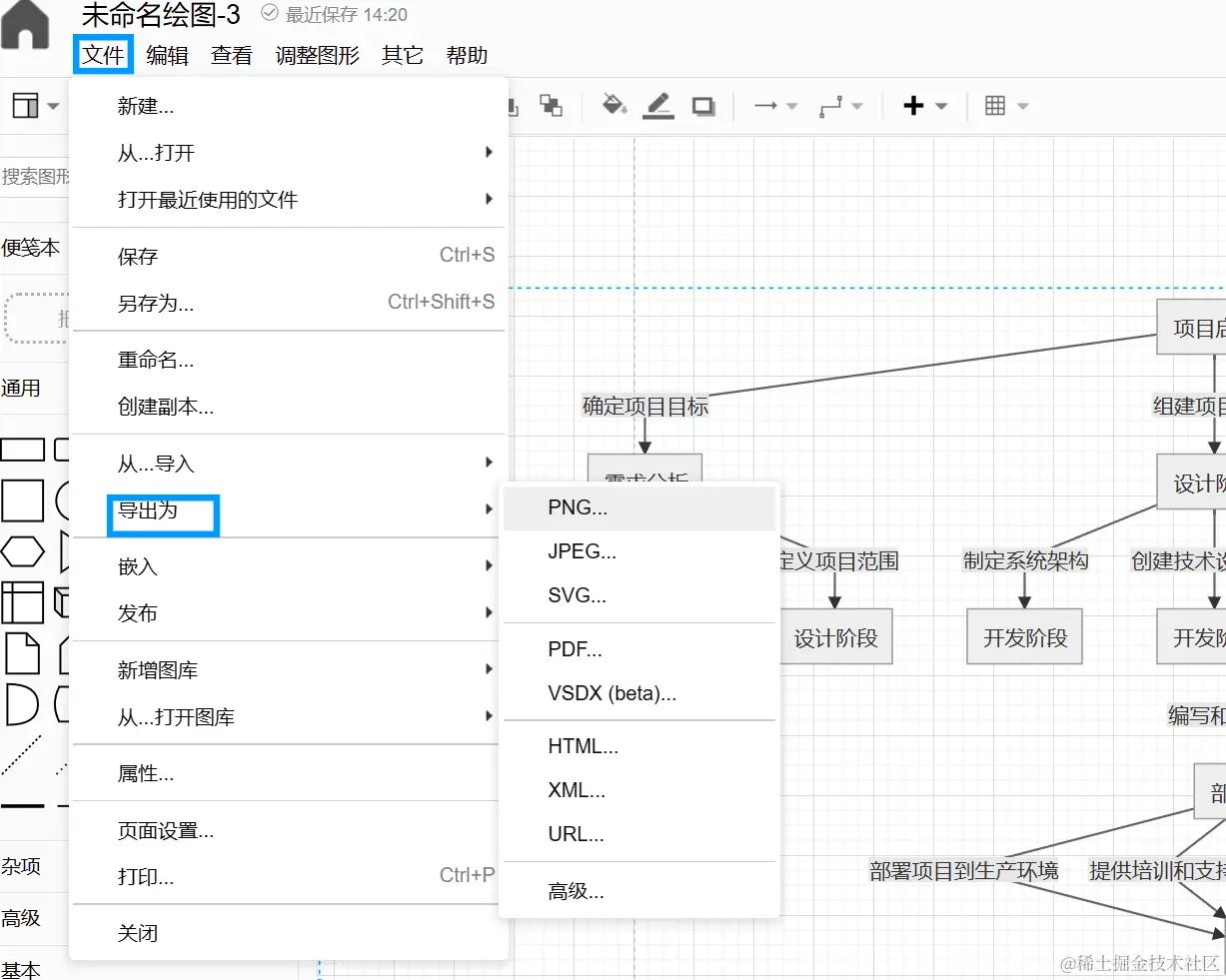This screenshot has width=1226, height=980.
Task: Open the Fill Color tool icon
Action: (x=613, y=105)
